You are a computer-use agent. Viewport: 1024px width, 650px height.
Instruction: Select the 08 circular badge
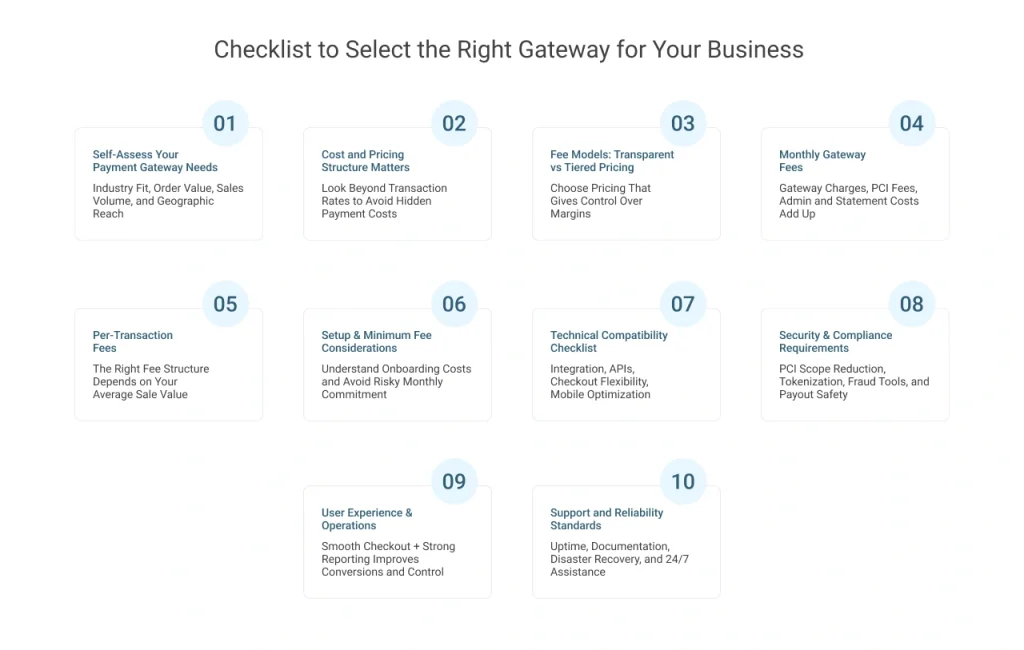click(912, 304)
